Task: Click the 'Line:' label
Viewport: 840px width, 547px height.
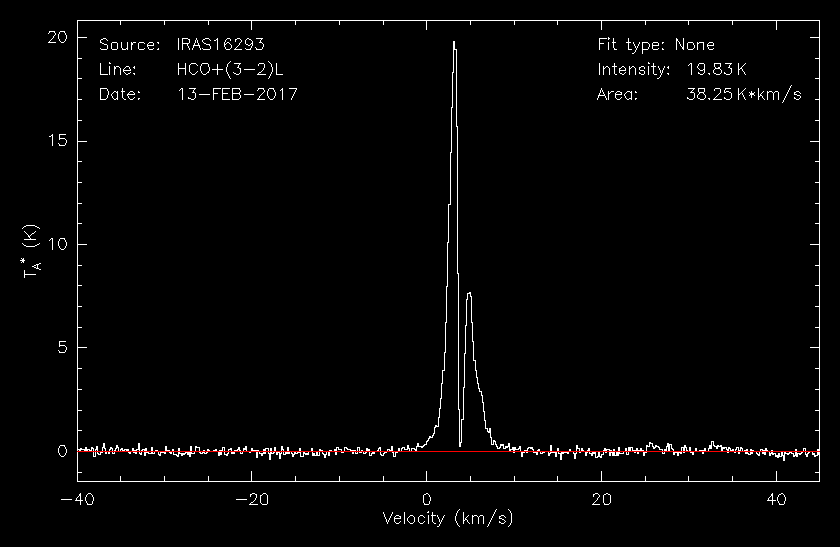Action: coord(117,69)
